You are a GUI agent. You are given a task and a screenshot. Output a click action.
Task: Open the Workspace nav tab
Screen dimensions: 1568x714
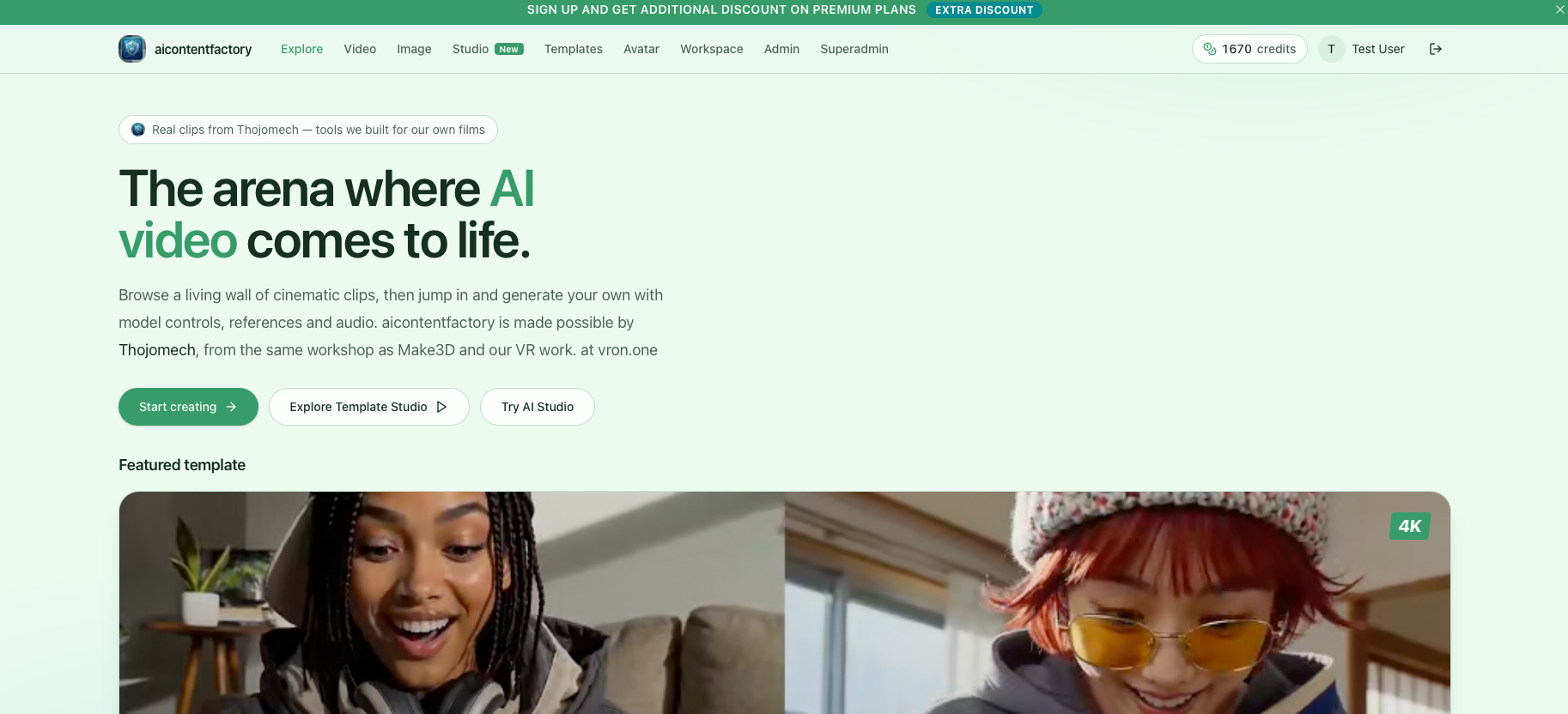(712, 49)
